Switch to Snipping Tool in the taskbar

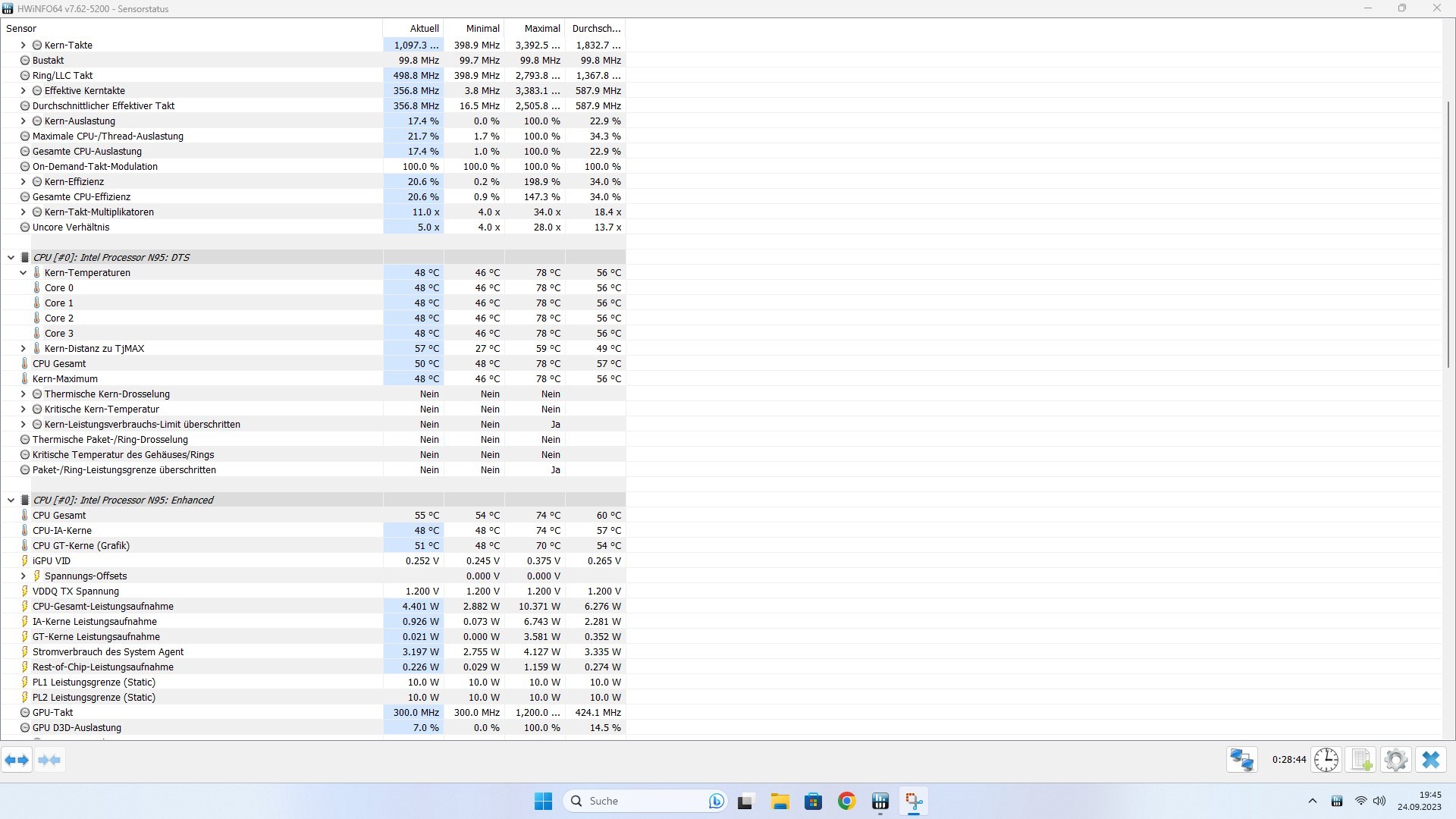click(914, 801)
